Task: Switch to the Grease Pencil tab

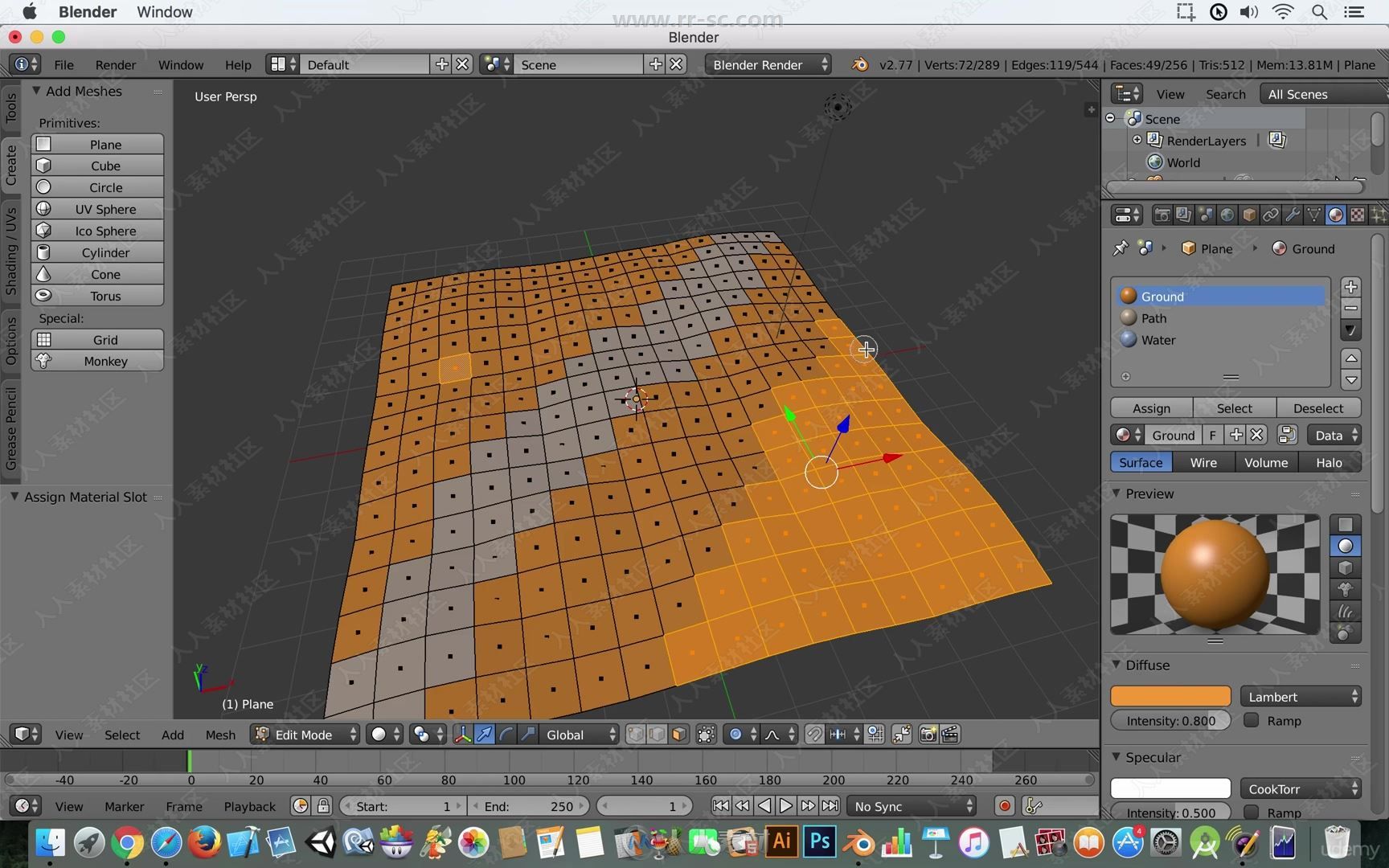Action: click(x=10, y=428)
